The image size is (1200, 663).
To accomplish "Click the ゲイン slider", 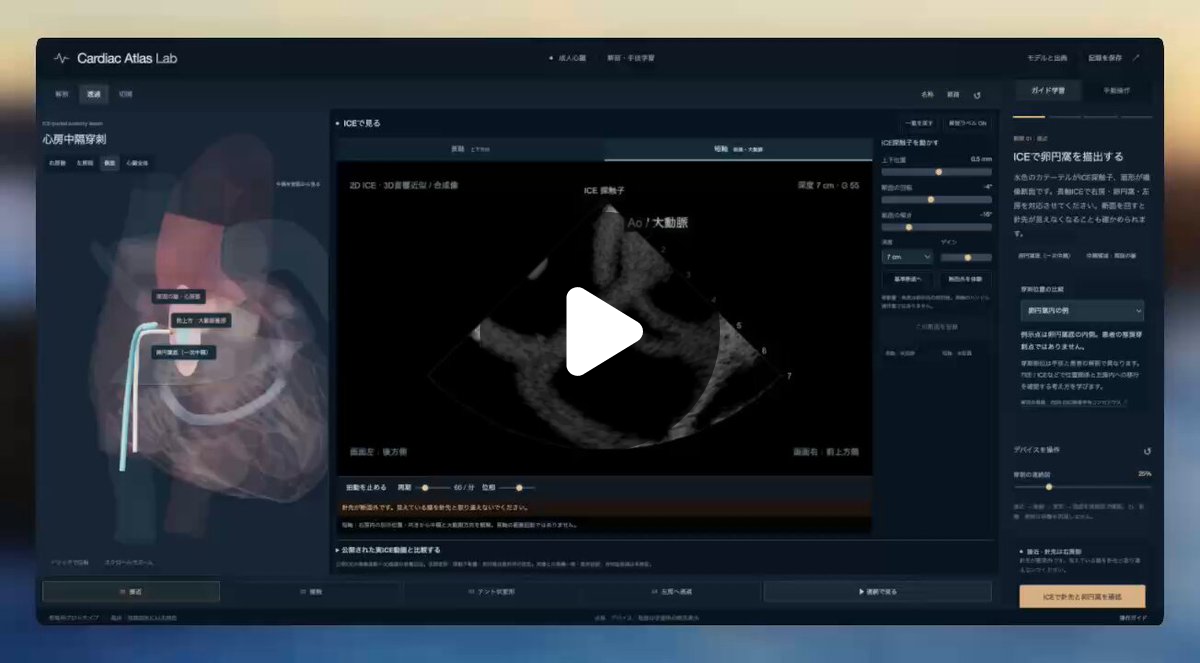I will tap(966, 257).
